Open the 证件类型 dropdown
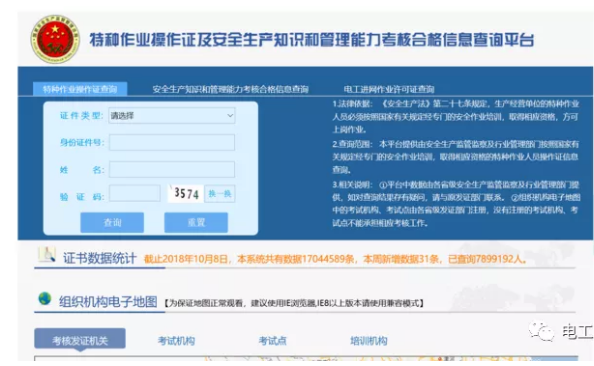 [x=172, y=116]
